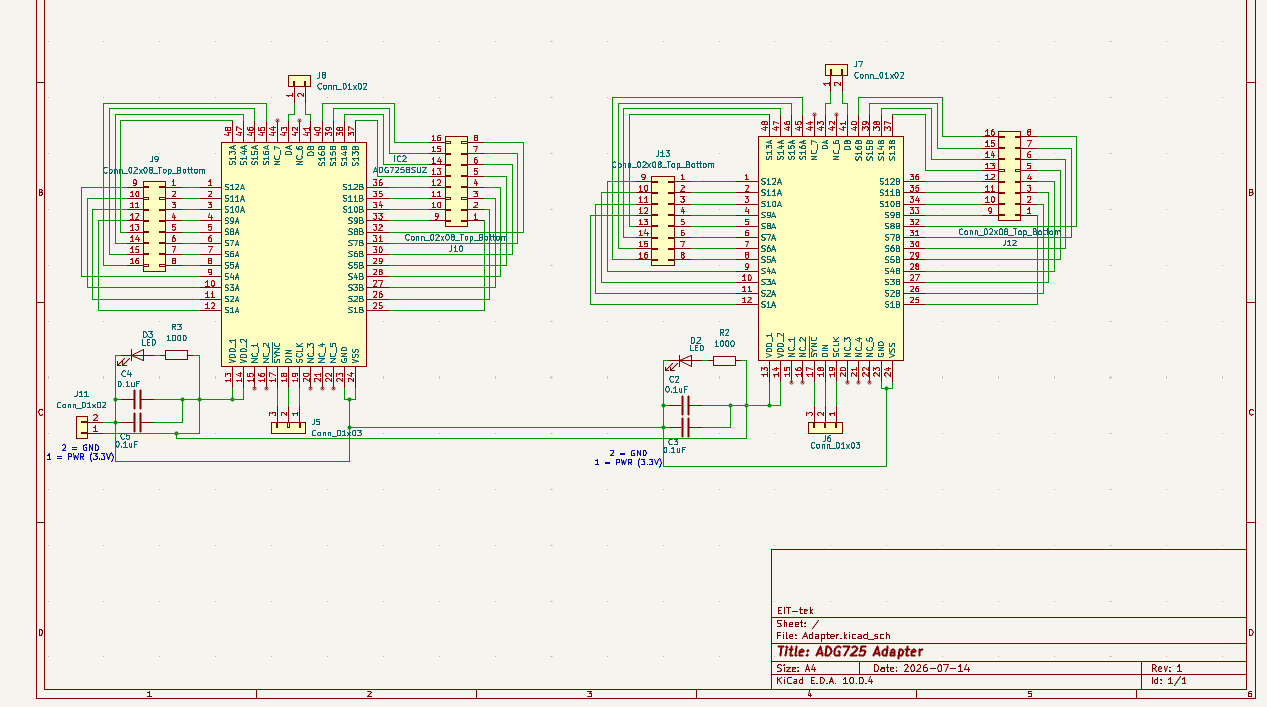1267x707 pixels.
Task: Click the Conn_02x08_Top_Bottom value above J10
Action: pos(455,238)
